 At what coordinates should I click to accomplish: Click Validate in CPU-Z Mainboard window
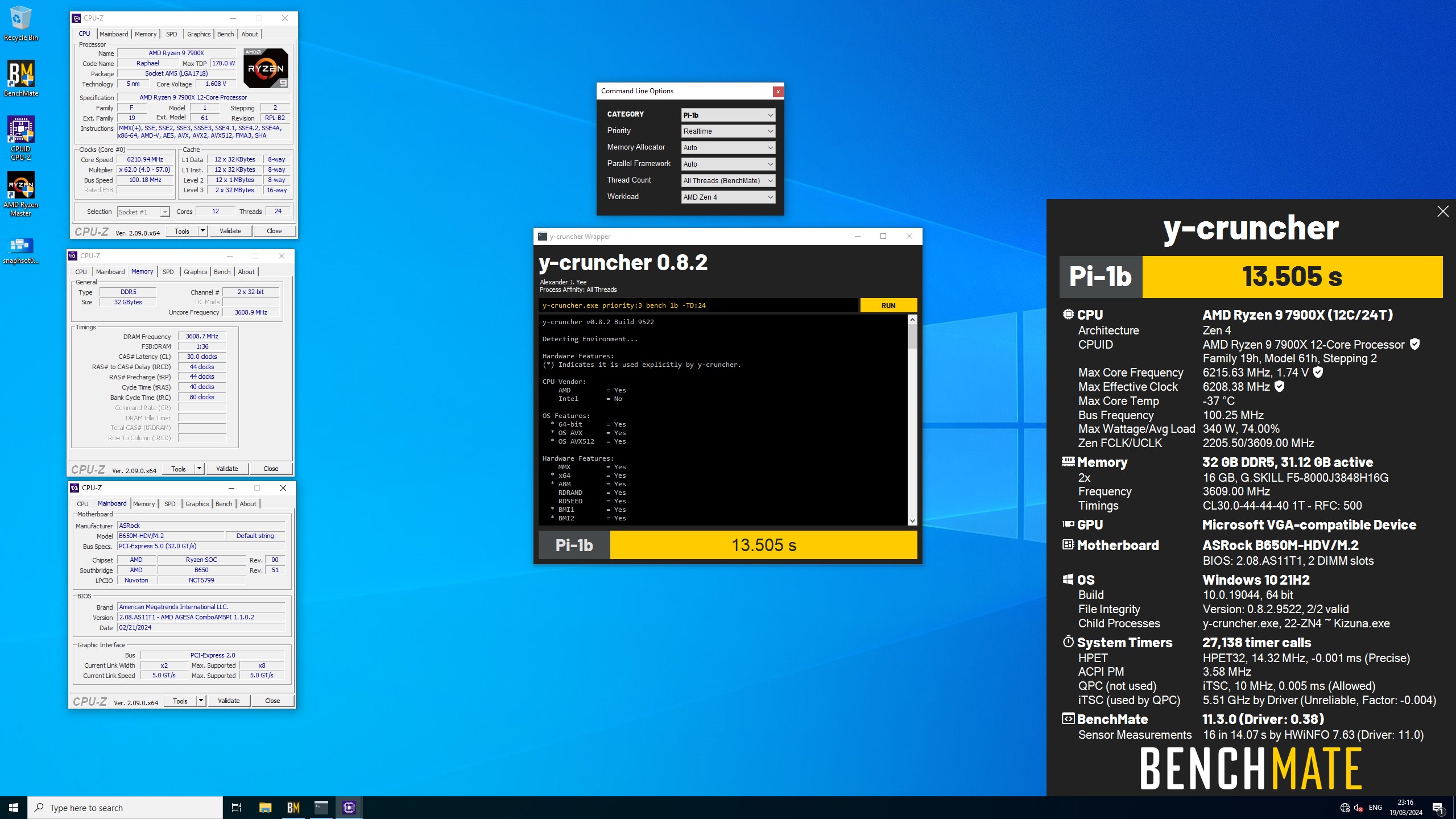(229, 701)
